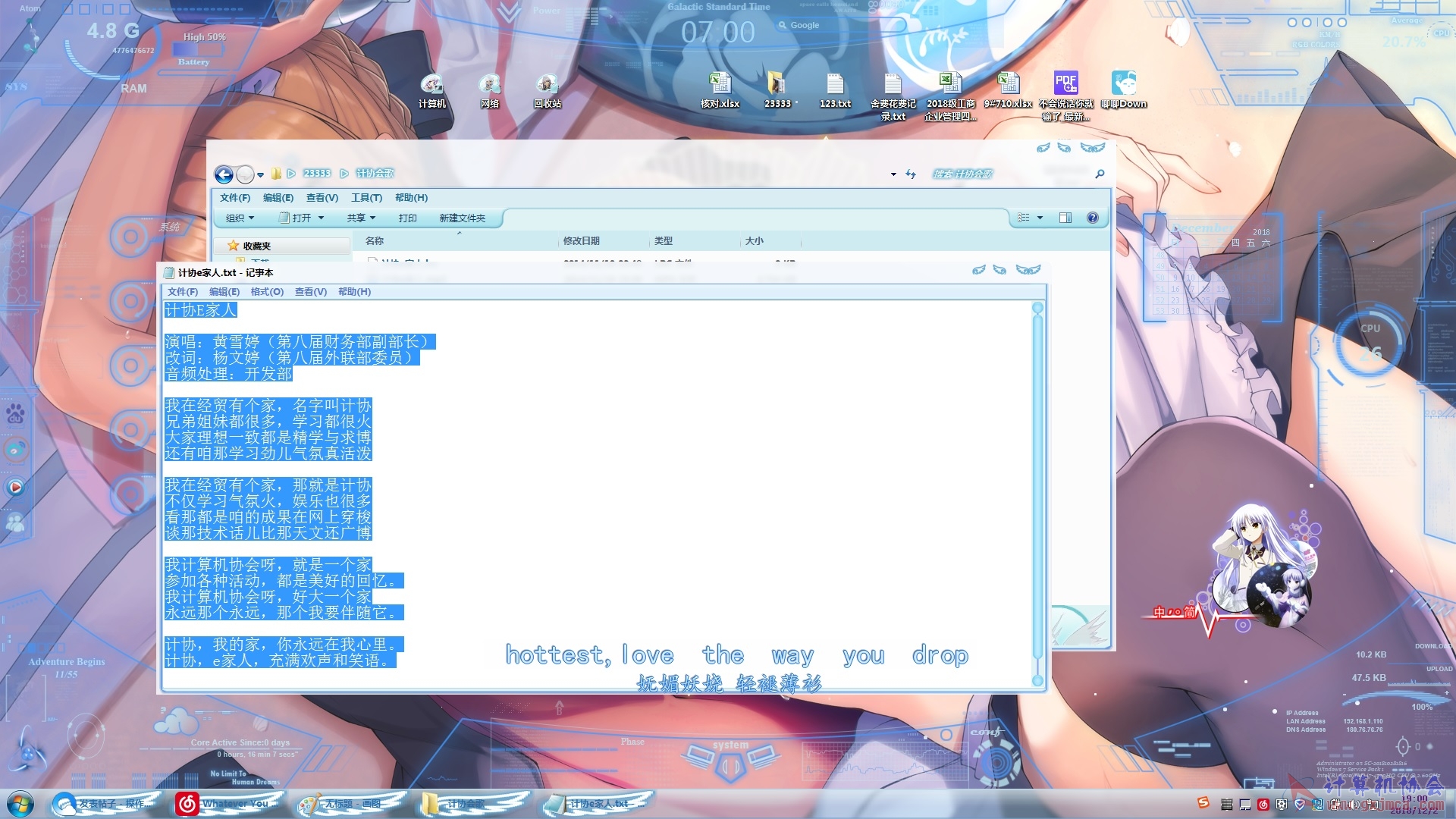Open recent pages dropdown beside forward button
Viewport: 1456px width, 819px height.
pyautogui.click(x=260, y=175)
